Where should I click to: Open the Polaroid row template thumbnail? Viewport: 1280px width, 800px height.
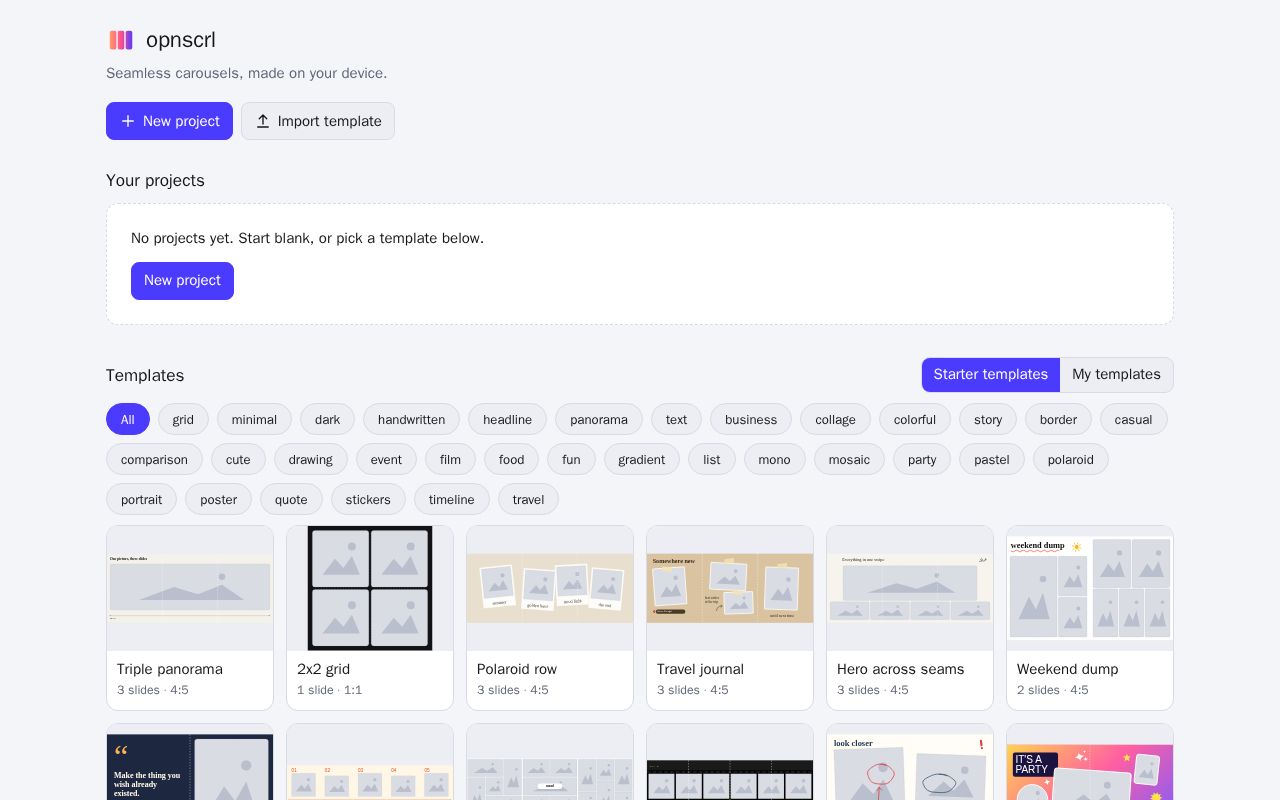550,588
